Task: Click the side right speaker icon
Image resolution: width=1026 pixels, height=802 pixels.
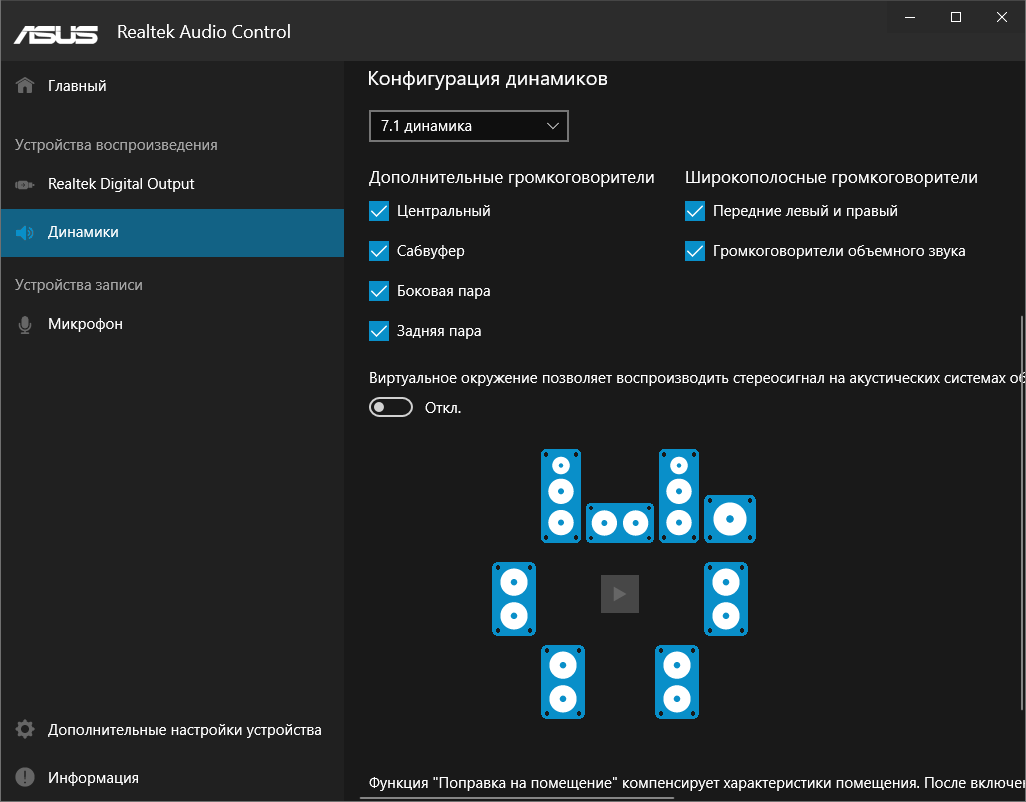Action: pos(727,598)
